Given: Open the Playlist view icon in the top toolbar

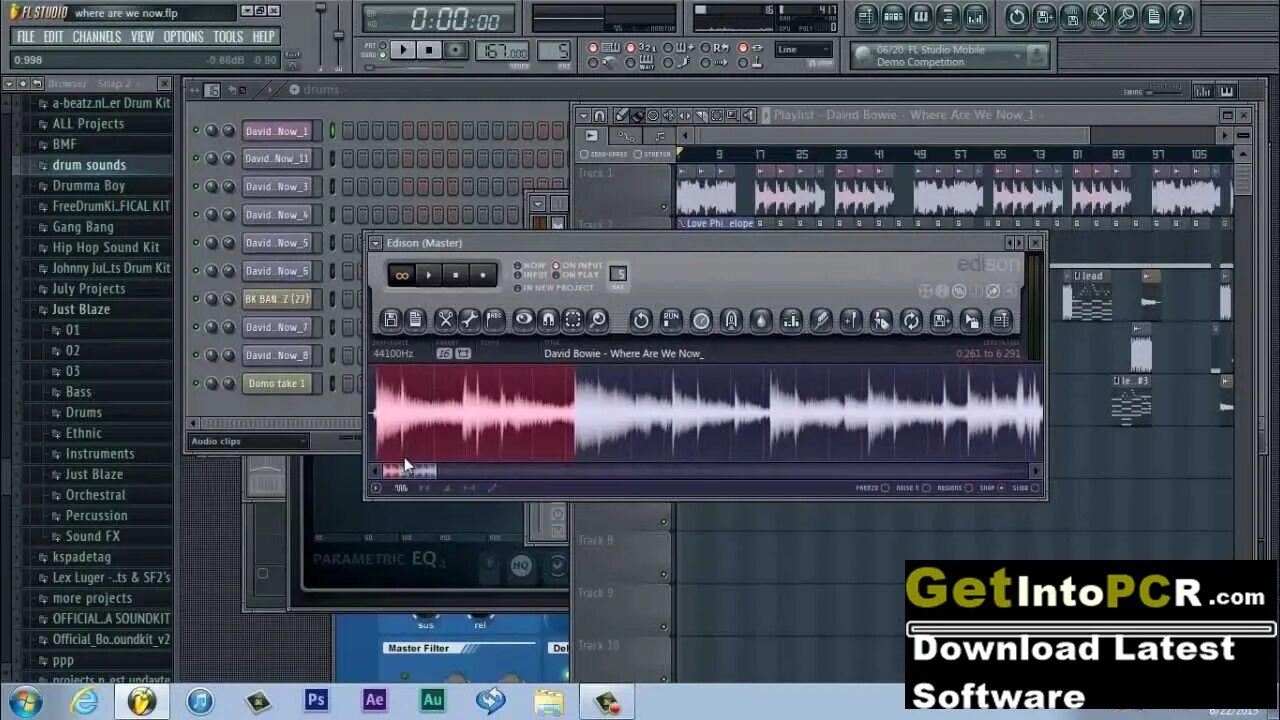Looking at the screenshot, I should point(866,16).
